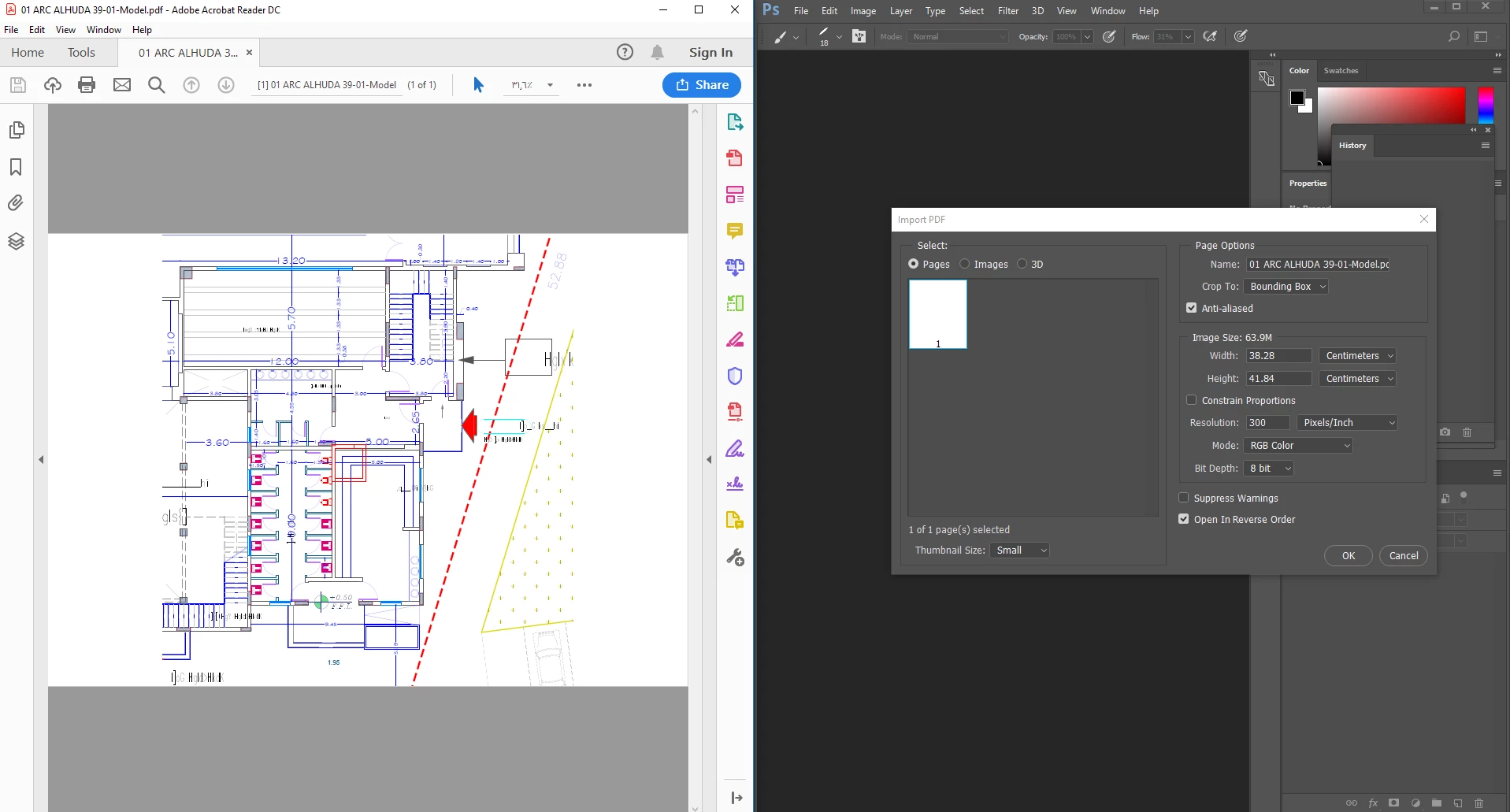Open the Protect shield tool
Screen dimensions: 1510x812
(x=735, y=376)
